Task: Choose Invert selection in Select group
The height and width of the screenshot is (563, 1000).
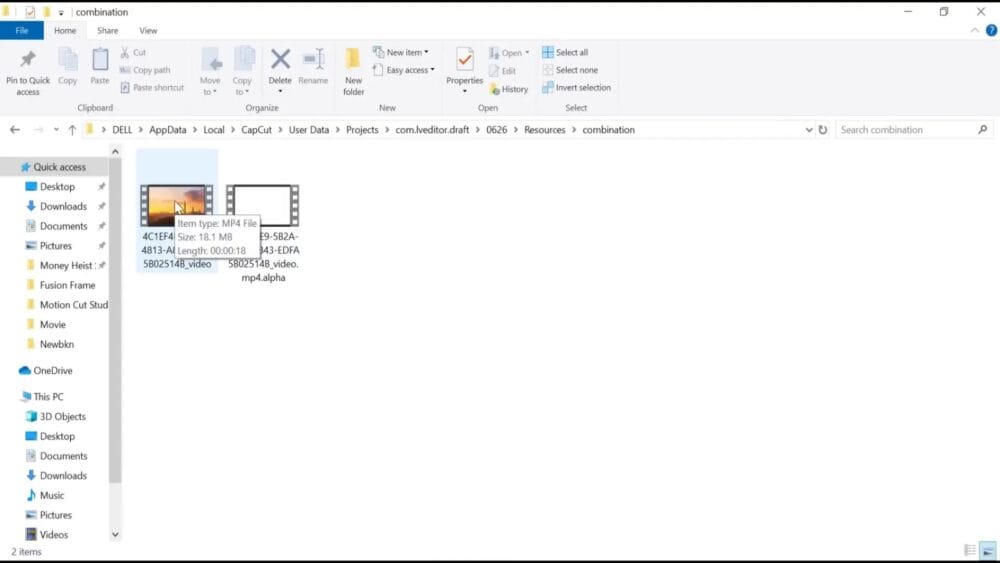Action: tap(576, 87)
